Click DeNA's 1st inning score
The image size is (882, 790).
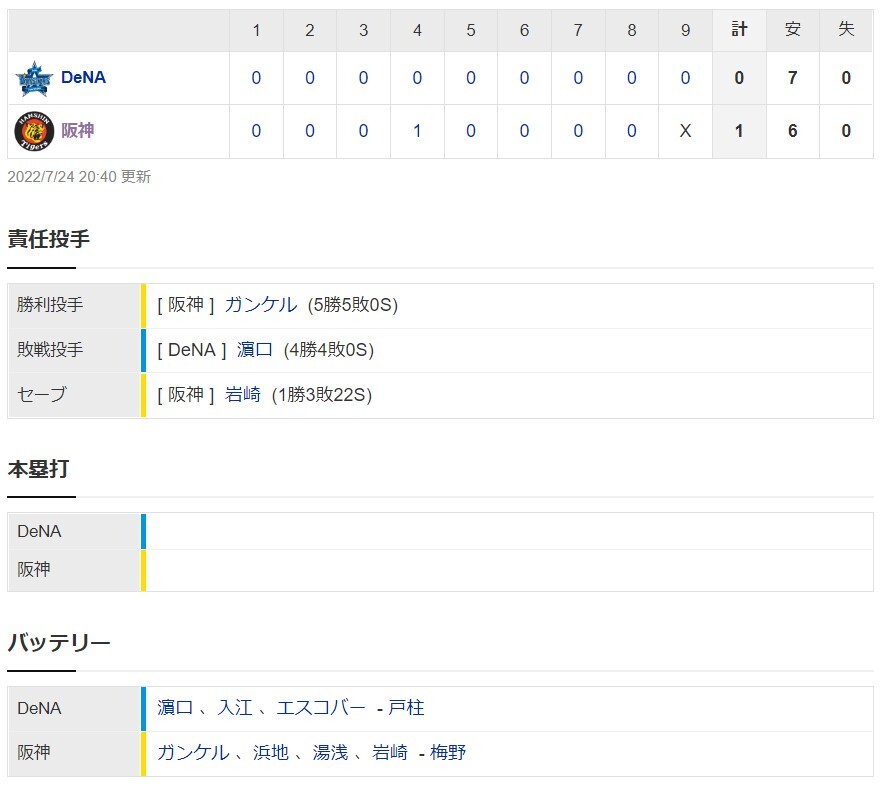pos(256,78)
